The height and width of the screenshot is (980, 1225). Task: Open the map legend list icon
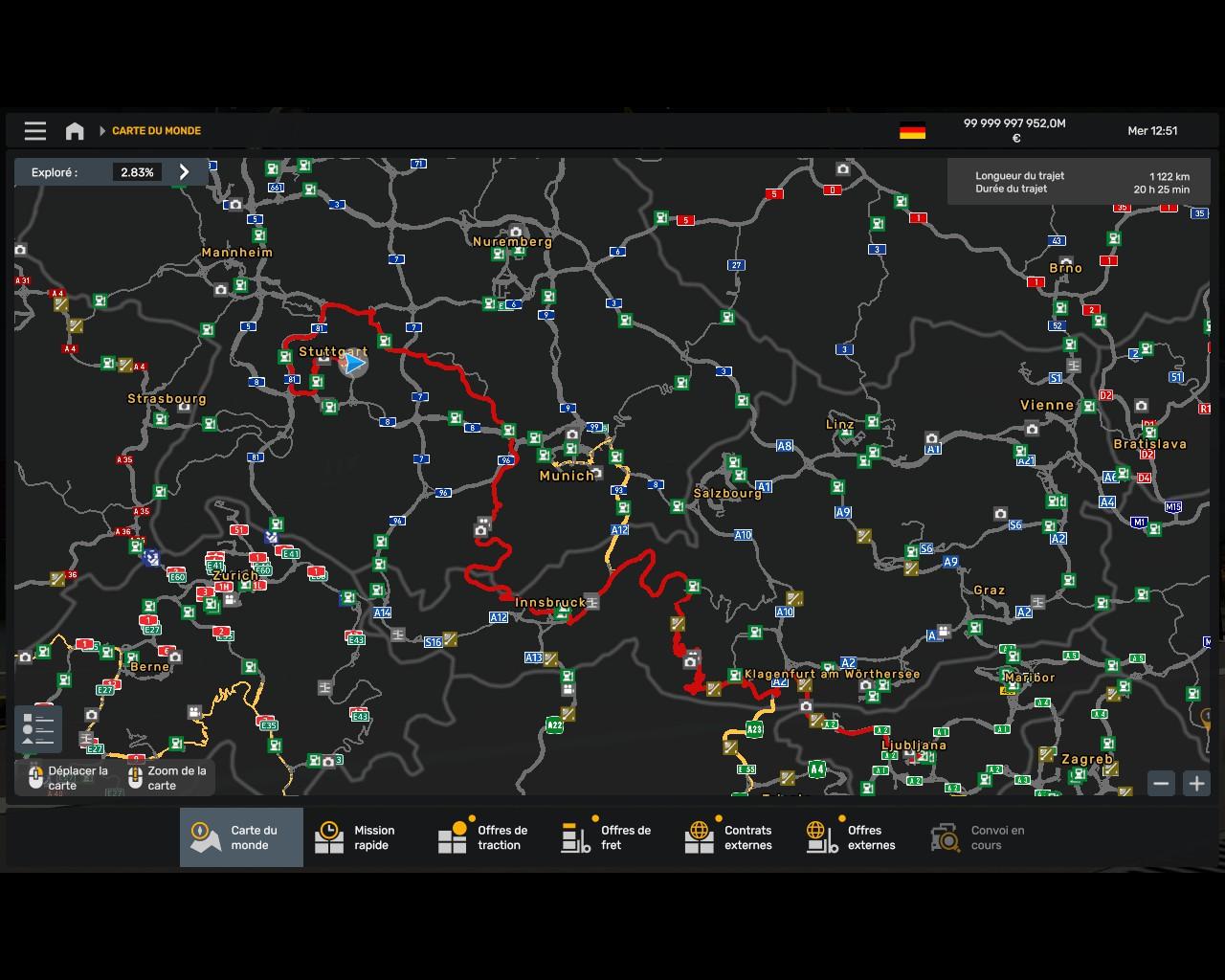point(38,729)
